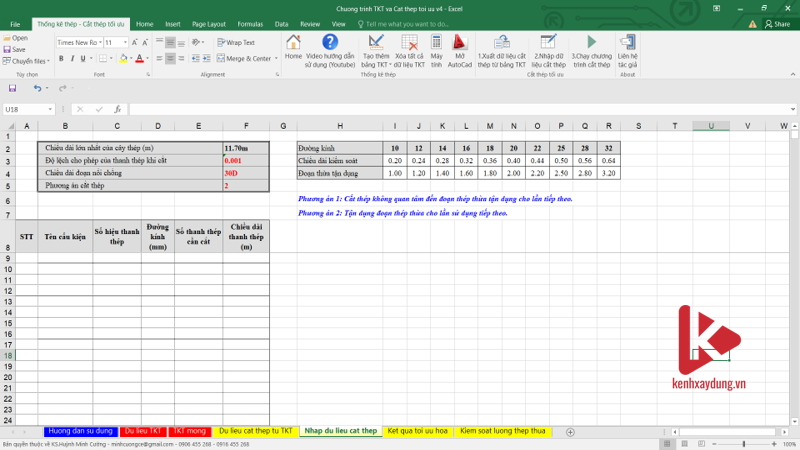Image resolution: width=800 pixels, height=450 pixels.
Task: Expand the font name dropdown
Action: pyautogui.click(x=98, y=43)
